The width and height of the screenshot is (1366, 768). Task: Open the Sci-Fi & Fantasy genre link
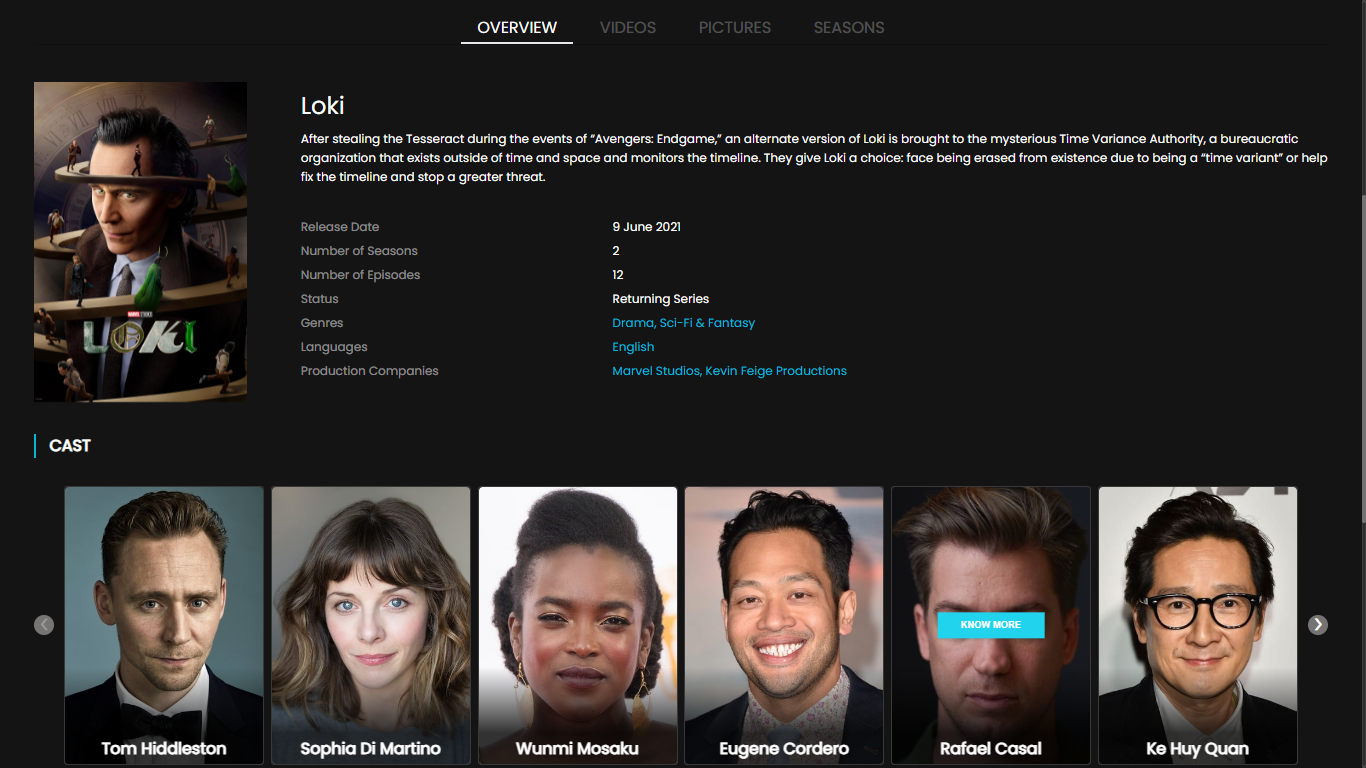coord(707,323)
